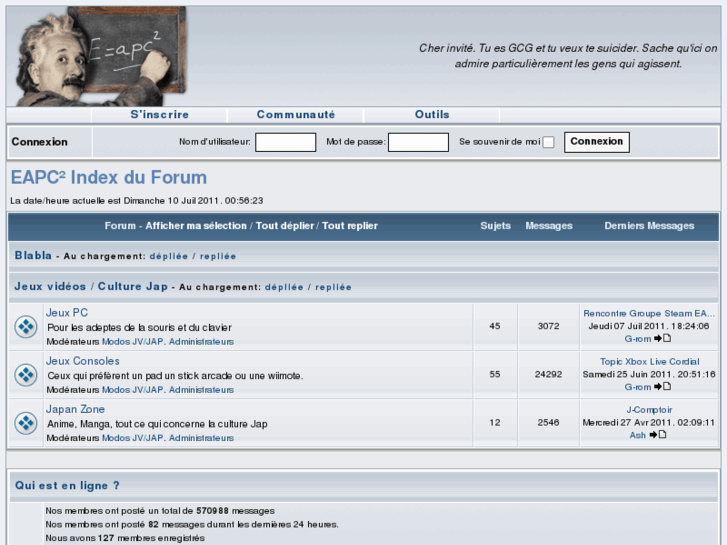
Task: Click the Messages column header
Action: [x=549, y=226]
